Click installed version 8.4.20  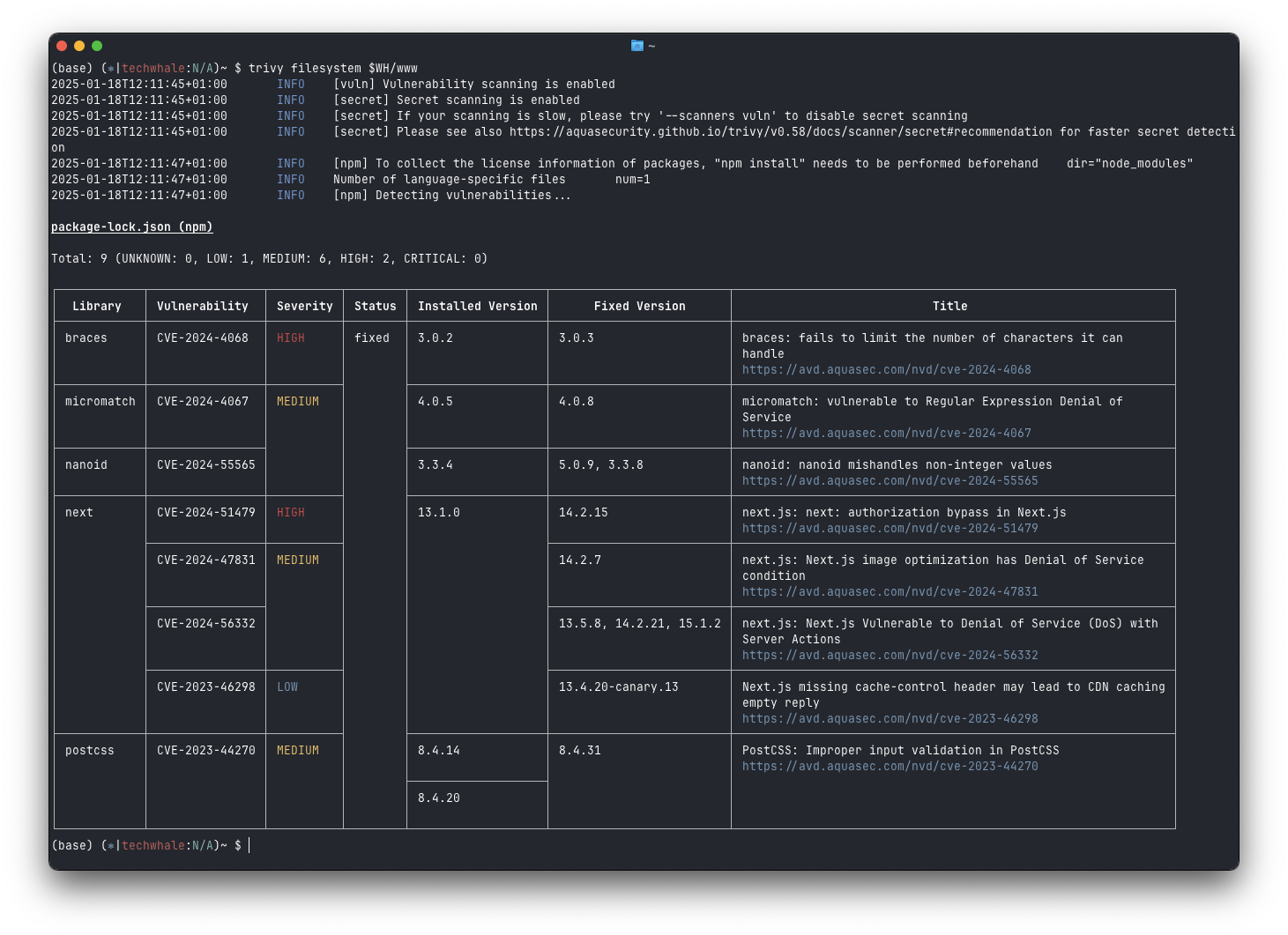(439, 798)
